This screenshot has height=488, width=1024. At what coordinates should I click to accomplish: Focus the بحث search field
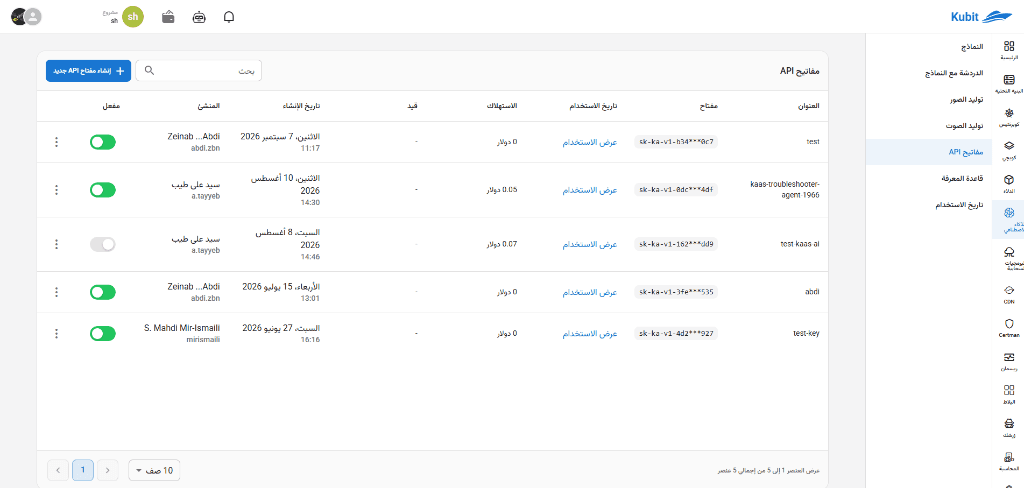[199, 71]
